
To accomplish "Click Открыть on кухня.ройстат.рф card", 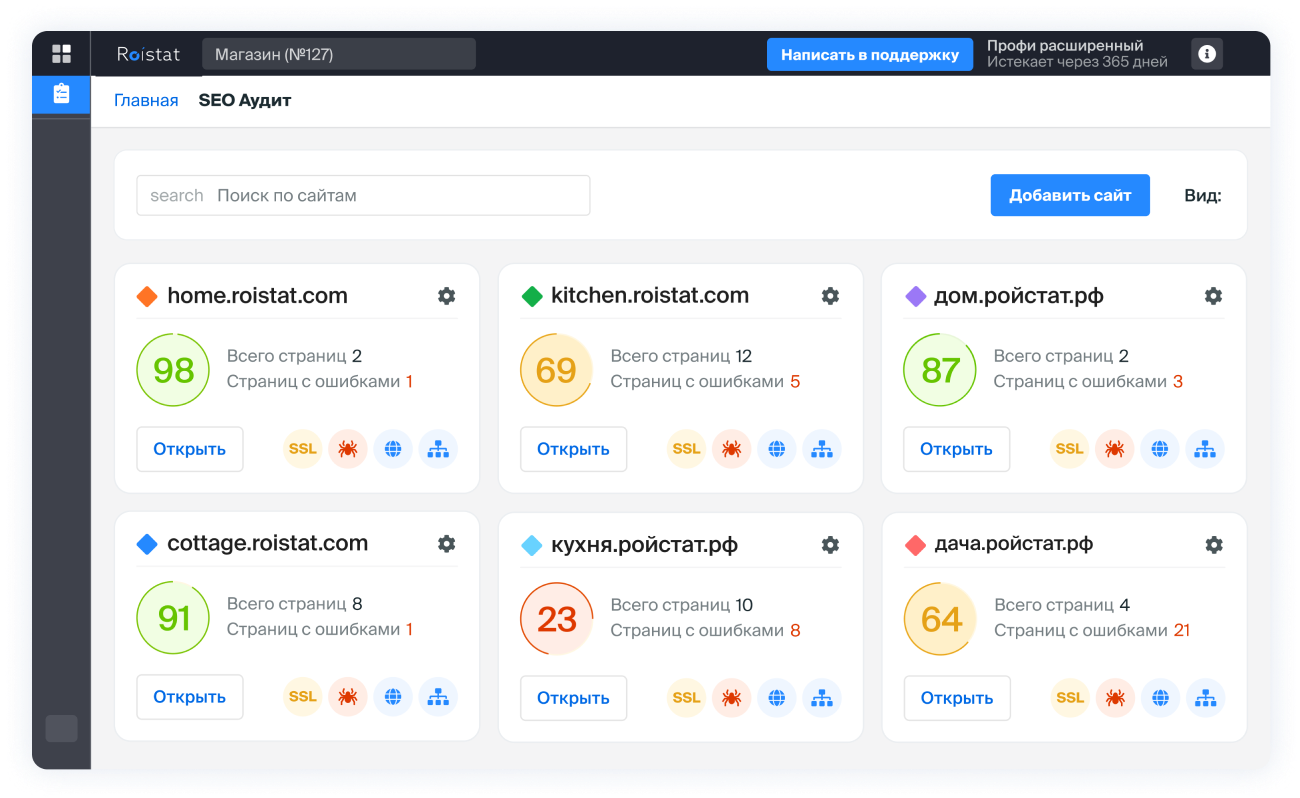I will pyautogui.click(x=573, y=698).
